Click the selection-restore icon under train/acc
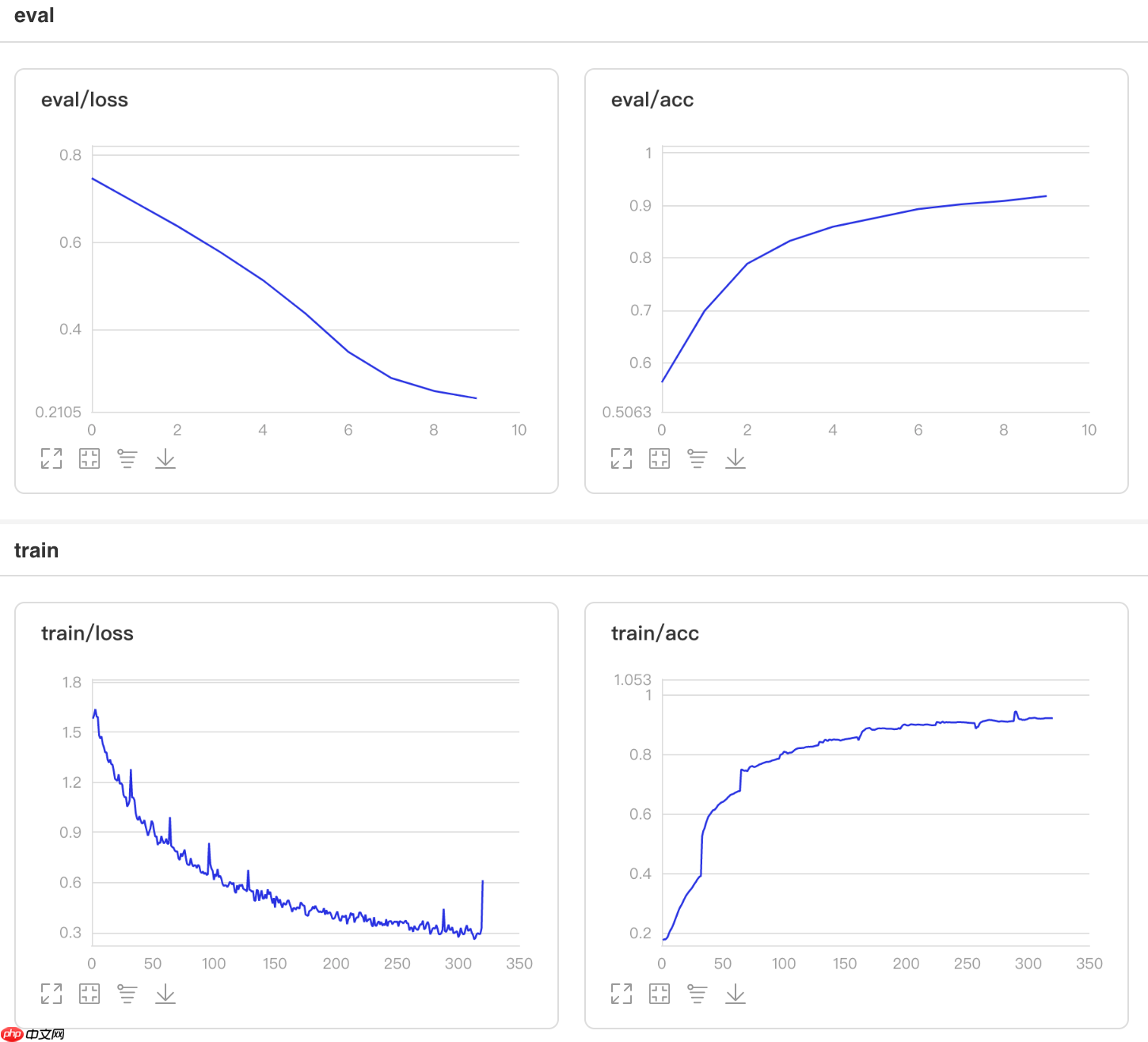1148x1042 pixels. point(660,994)
